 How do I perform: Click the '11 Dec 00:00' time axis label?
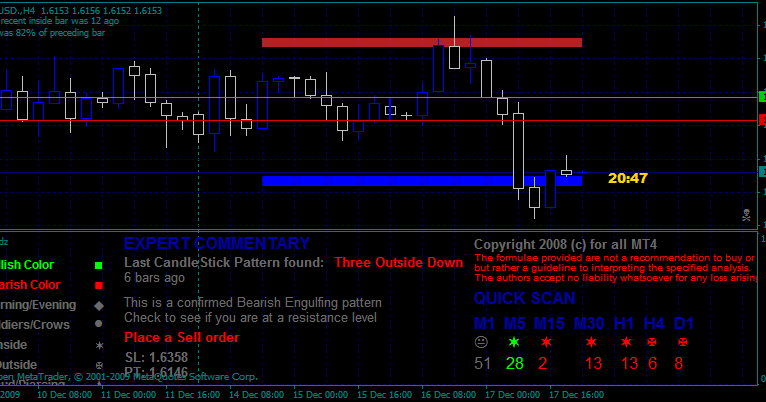128,395
